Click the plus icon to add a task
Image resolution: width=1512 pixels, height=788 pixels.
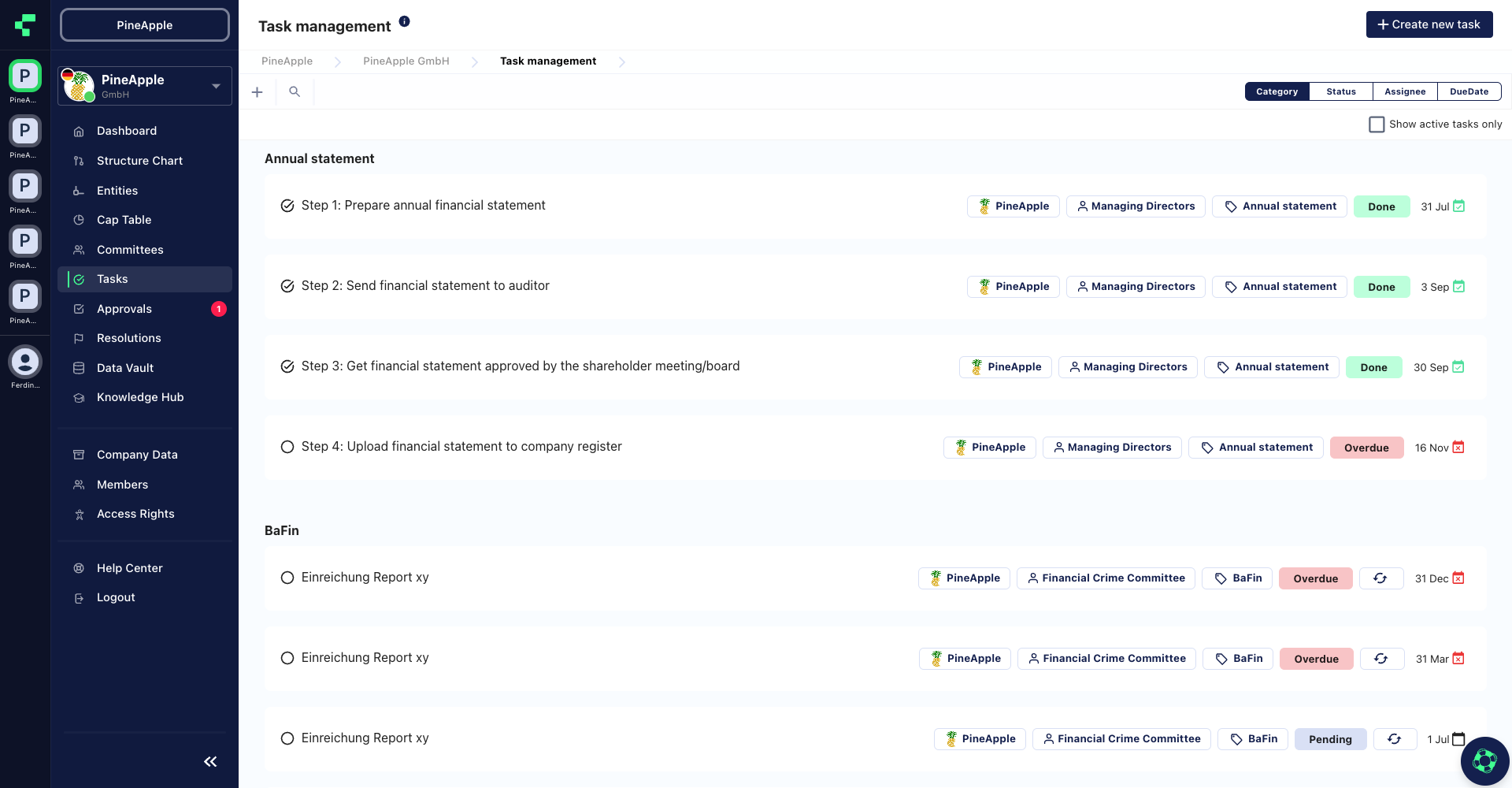pyautogui.click(x=257, y=91)
